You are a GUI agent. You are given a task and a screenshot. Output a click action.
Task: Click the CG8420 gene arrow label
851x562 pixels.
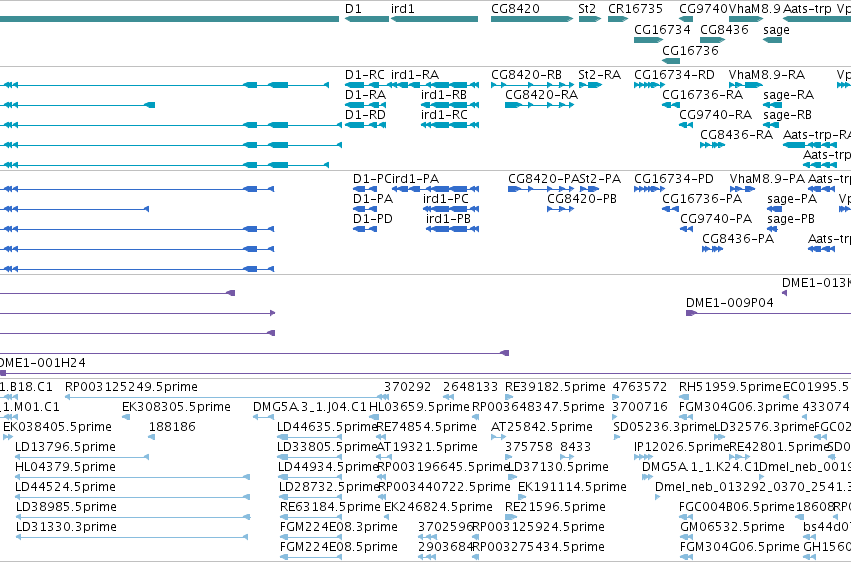click(x=515, y=9)
